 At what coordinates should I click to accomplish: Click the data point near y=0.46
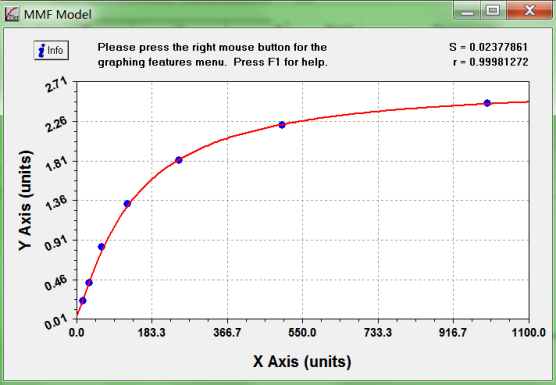(89, 283)
